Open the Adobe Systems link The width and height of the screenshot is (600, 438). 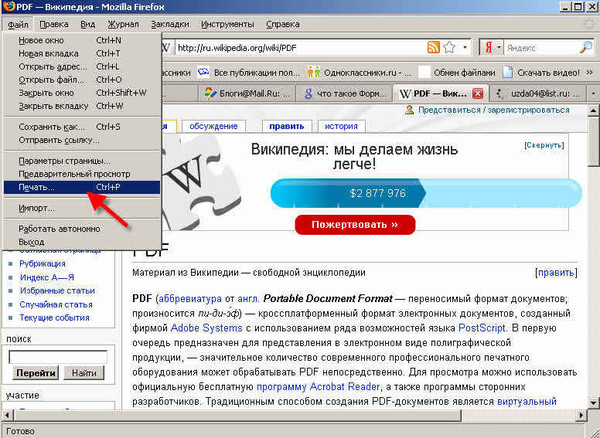[x=206, y=328]
